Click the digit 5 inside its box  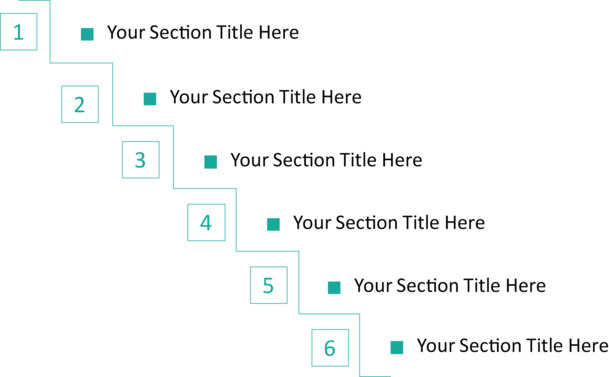coord(268,286)
